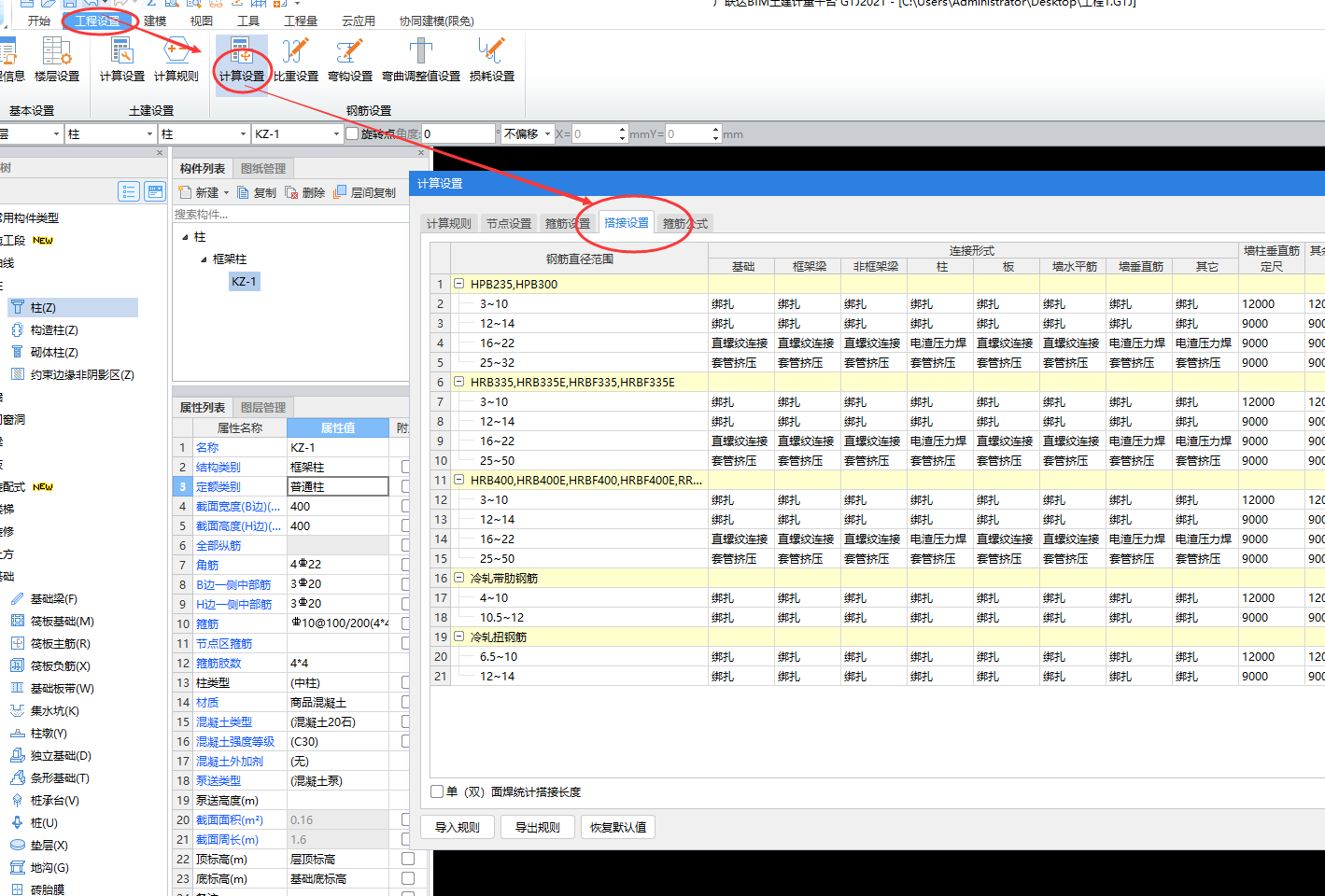Click 导出规则 button
This screenshot has width=1325, height=896.
coord(538,827)
